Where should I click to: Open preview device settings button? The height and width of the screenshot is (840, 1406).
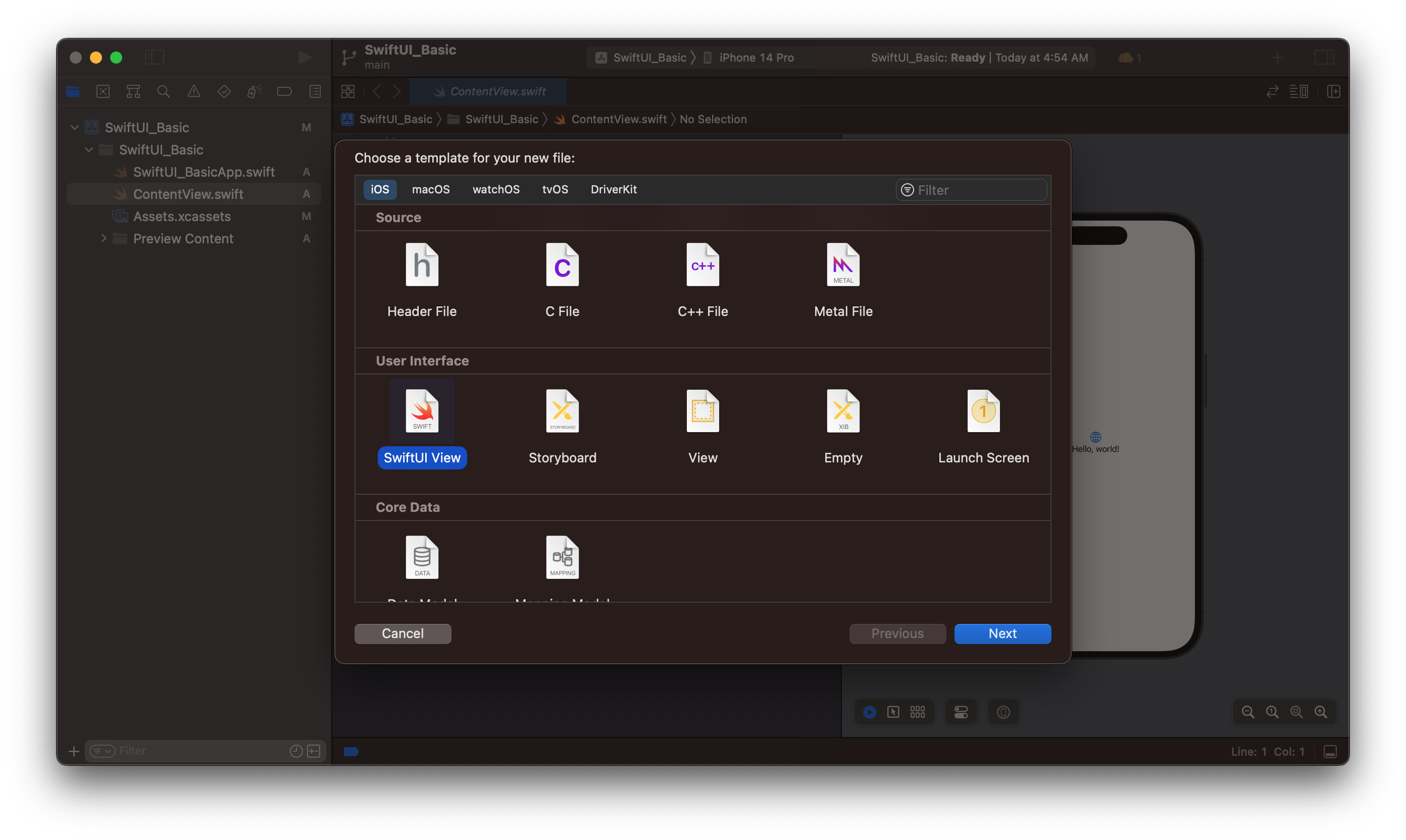coord(961,711)
